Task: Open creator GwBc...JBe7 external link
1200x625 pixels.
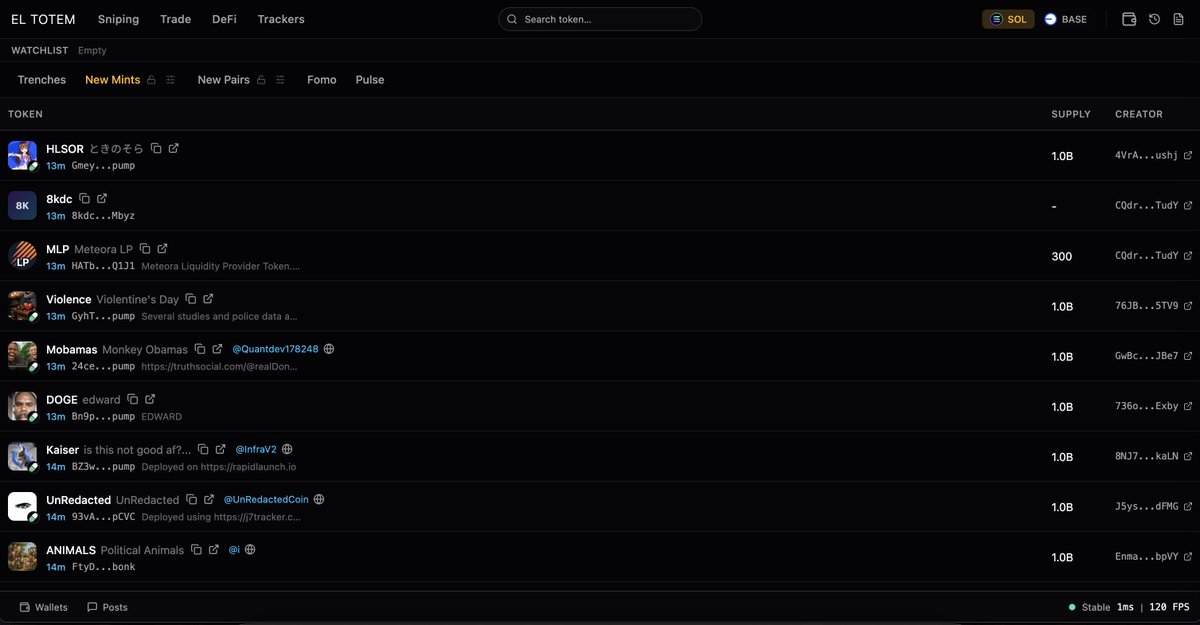Action: pos(1188,355)
